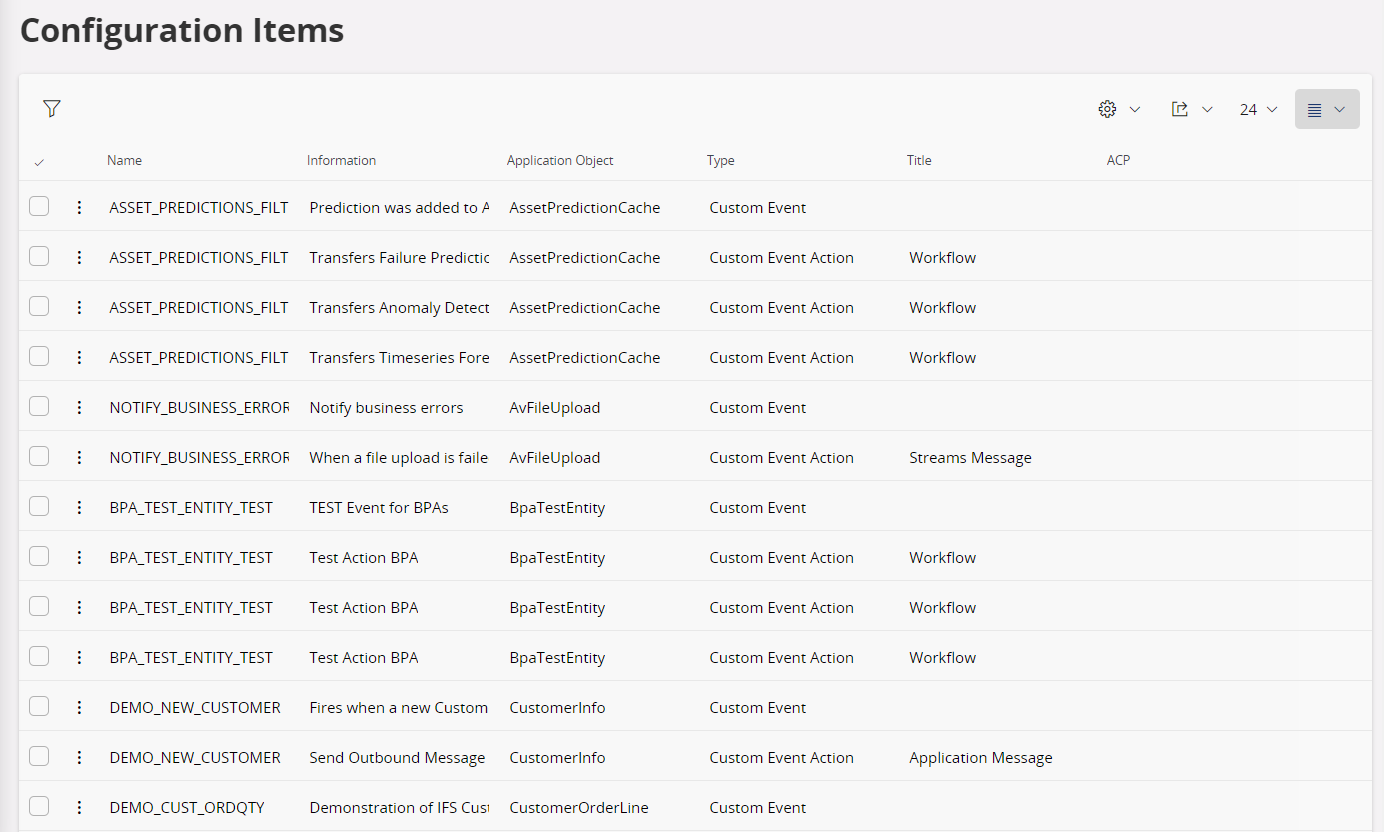The height and width of the screenshot is (832, 1384).
Task: Select checkbox for 'When a file upload' row
Action: point(39,457)
